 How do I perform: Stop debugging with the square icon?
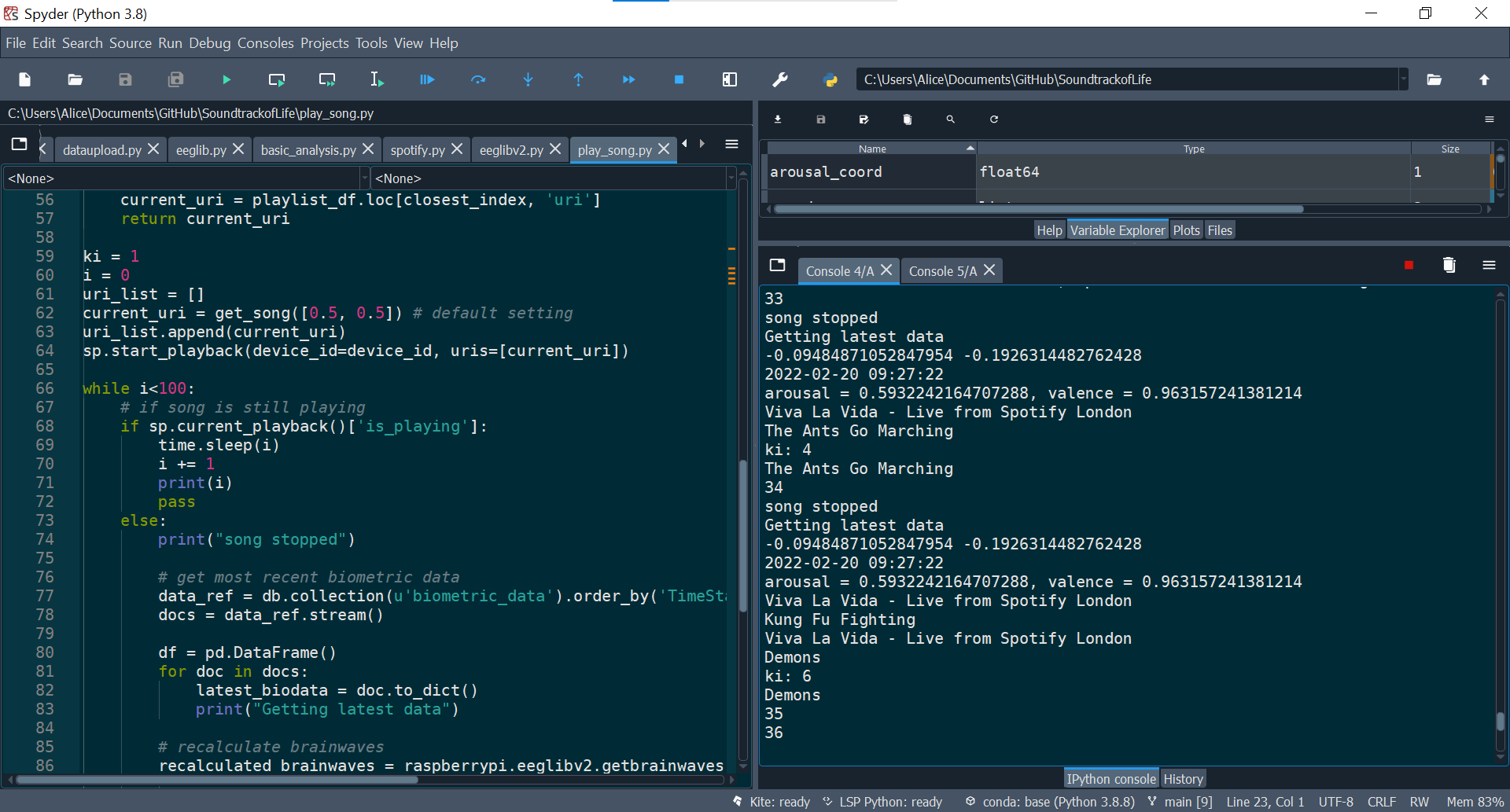click(x=679, y=79)
